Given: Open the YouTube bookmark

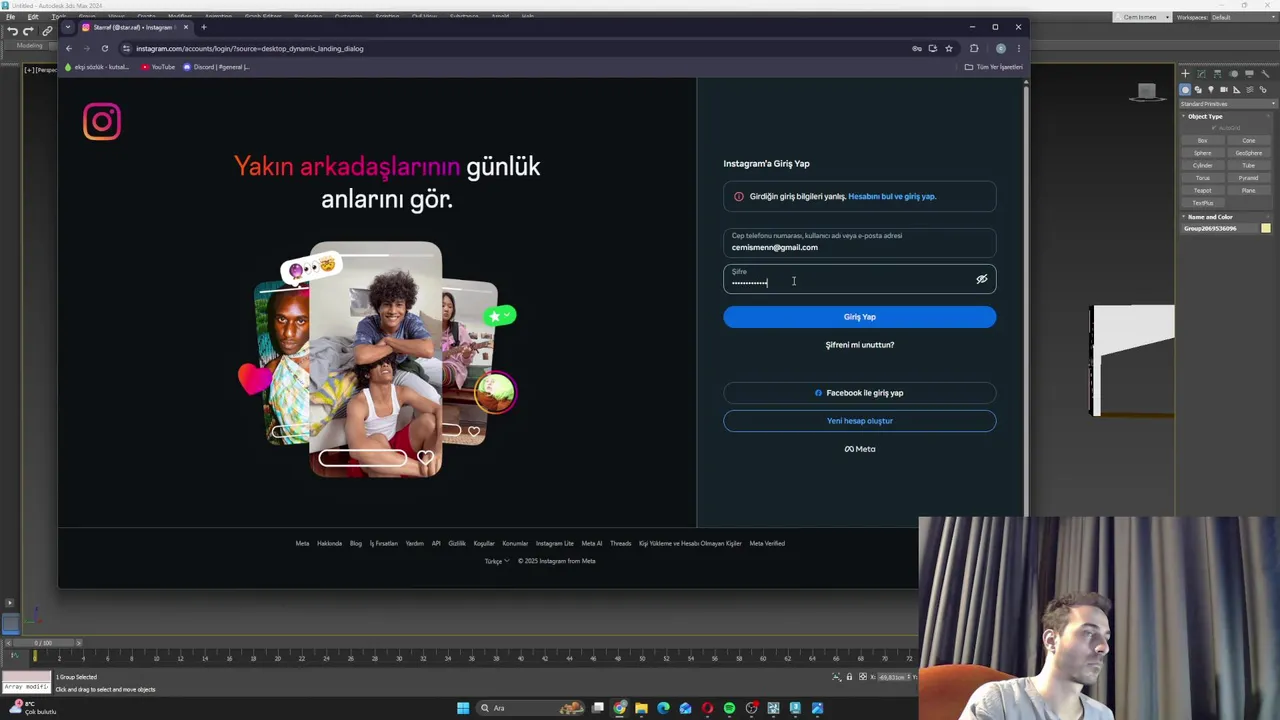Looking at the screenshot, I should pyautogui.click(x=158, y=67).
